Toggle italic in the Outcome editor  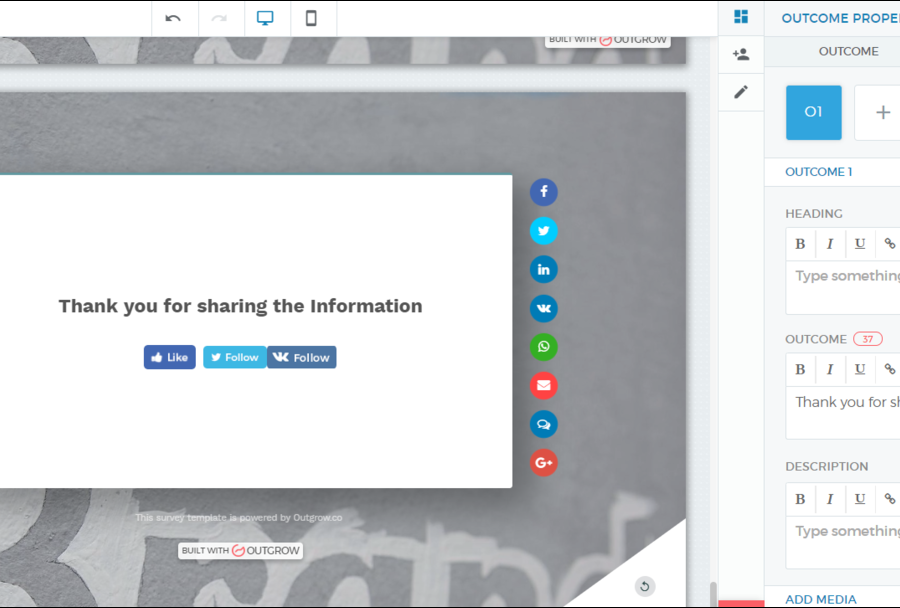tap(829, 369)
